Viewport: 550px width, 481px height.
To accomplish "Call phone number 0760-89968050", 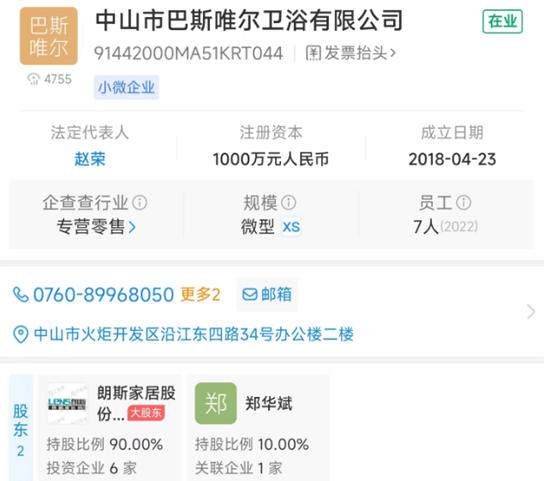I will click(x=103, y=294).
